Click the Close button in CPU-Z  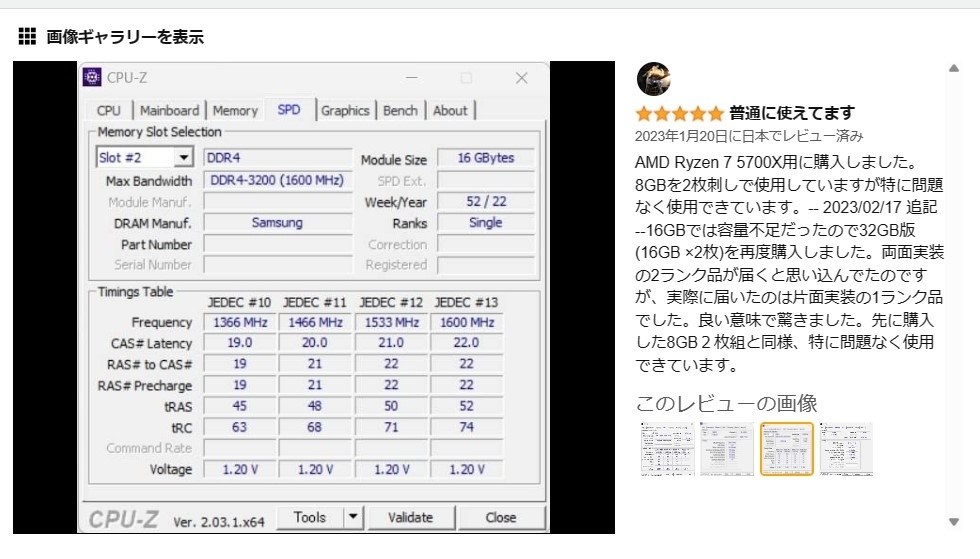coord(501,518)
